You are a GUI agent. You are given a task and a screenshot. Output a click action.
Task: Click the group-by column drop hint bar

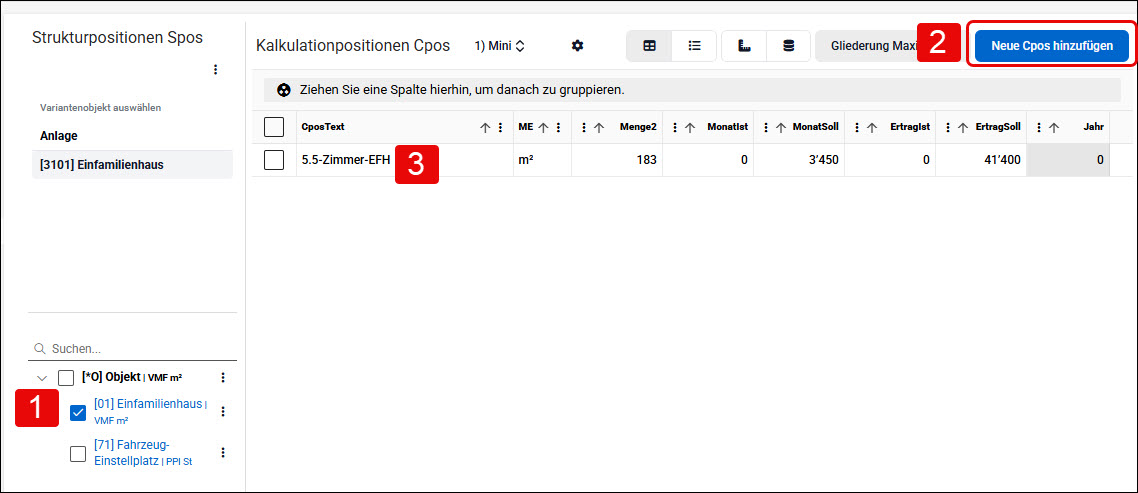[692, 90]
